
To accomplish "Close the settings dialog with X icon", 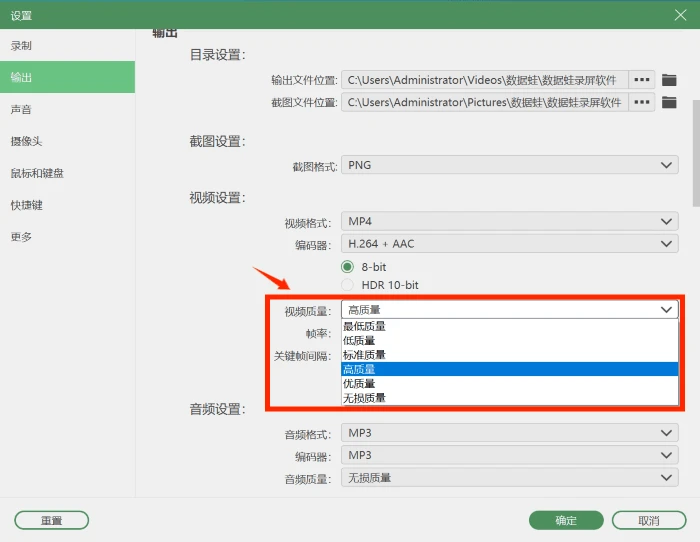I will pyautogui.click(x=680, y=15).
